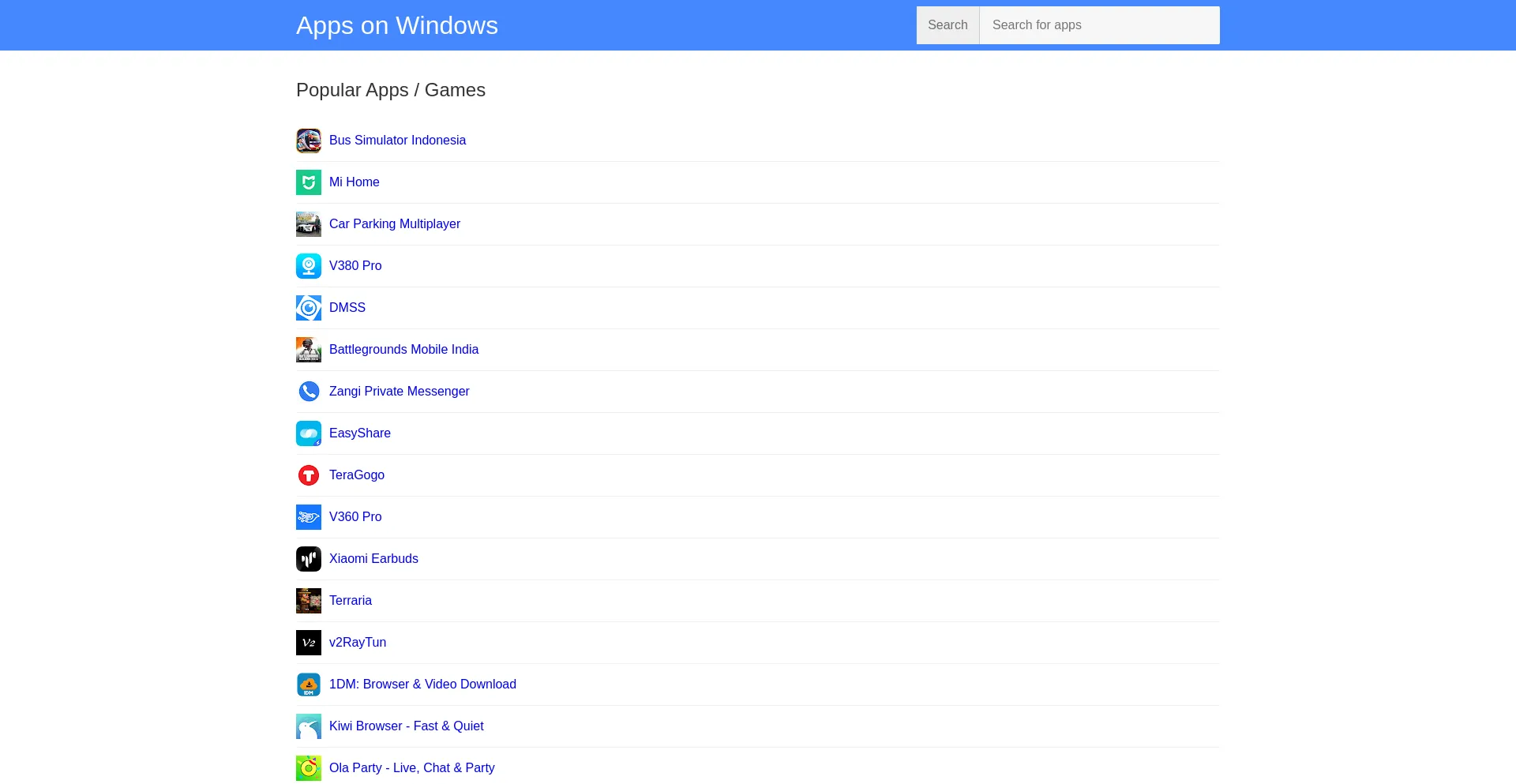The height and width of the screenshot is (784, 1516).
Task: Select the DMSS text link
Action: (x=347, y=307)
